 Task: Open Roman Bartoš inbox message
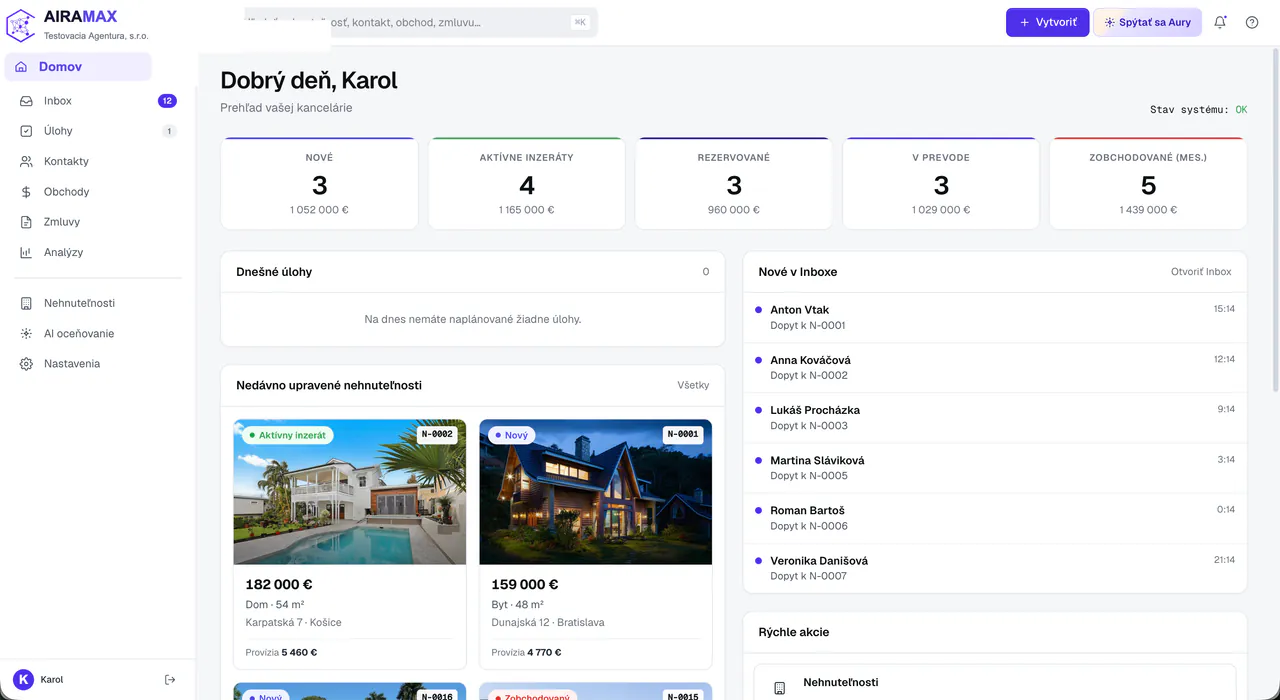pyautogui.click(x=995, y=518)
